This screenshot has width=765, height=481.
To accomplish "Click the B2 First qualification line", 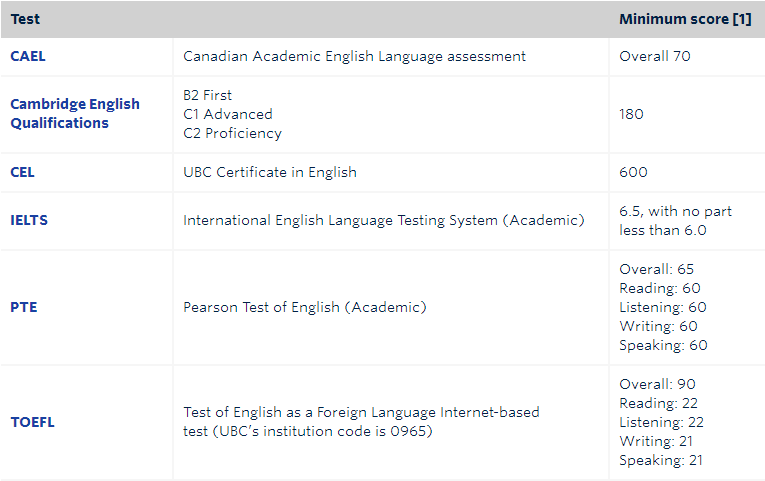I will [x=207, y=95].
